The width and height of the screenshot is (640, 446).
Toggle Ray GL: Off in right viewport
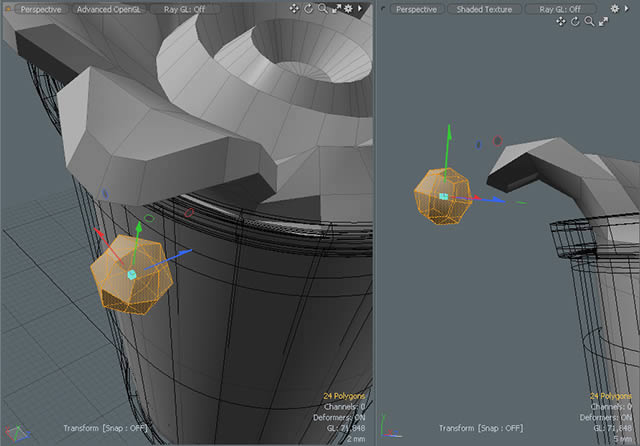pos(560,9)
